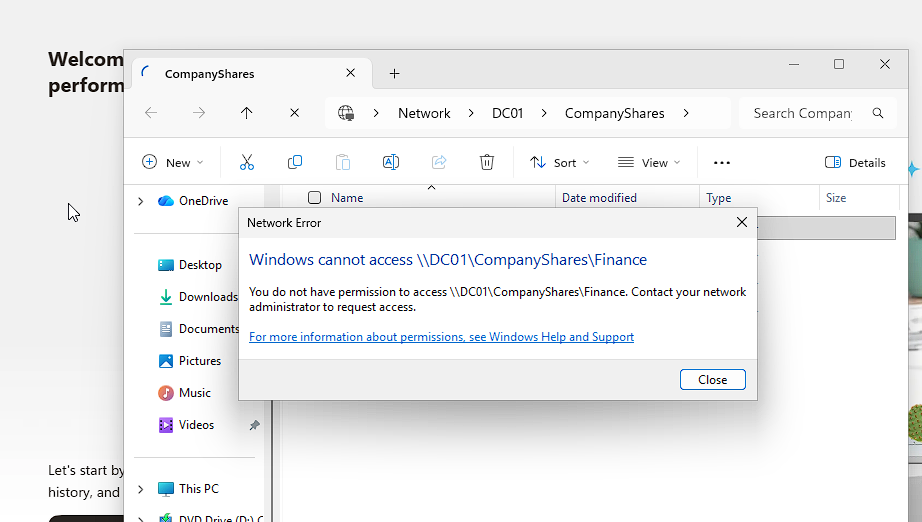The image size is (922, 522).
Task: Click the DVD Drive entry in sidebar
Action: (x=211, y=518)
